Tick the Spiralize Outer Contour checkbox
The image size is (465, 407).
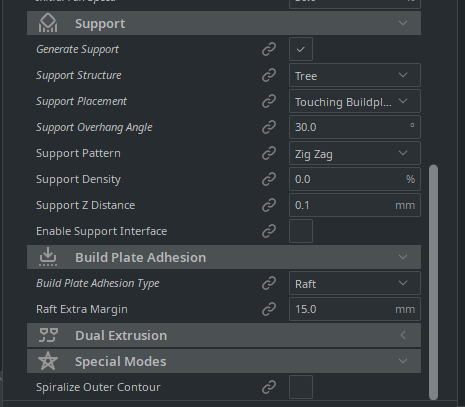pyautogui.click(x=301, y=387)
